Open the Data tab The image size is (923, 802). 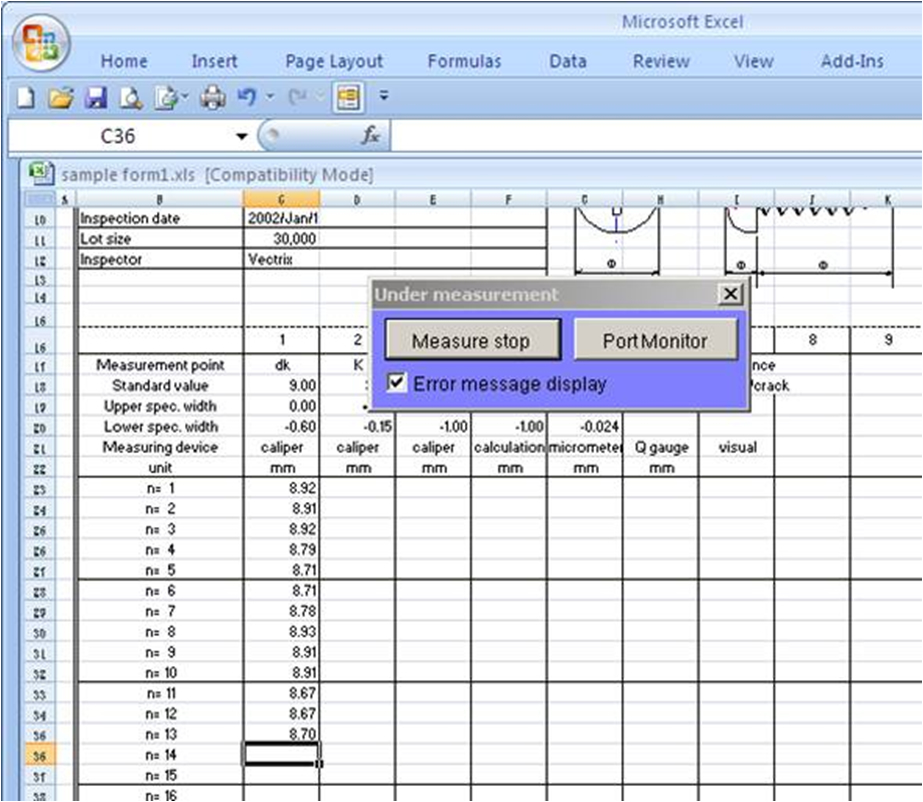point(567,61)
